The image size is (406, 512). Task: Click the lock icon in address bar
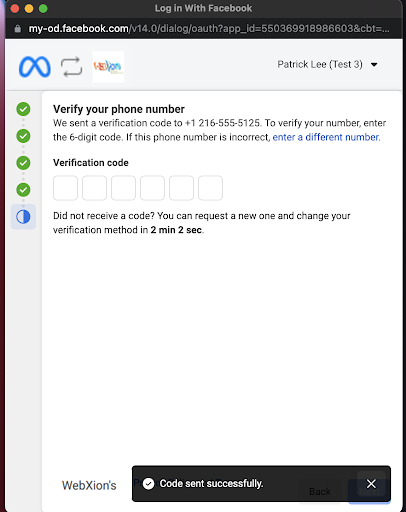coord(18,29)
